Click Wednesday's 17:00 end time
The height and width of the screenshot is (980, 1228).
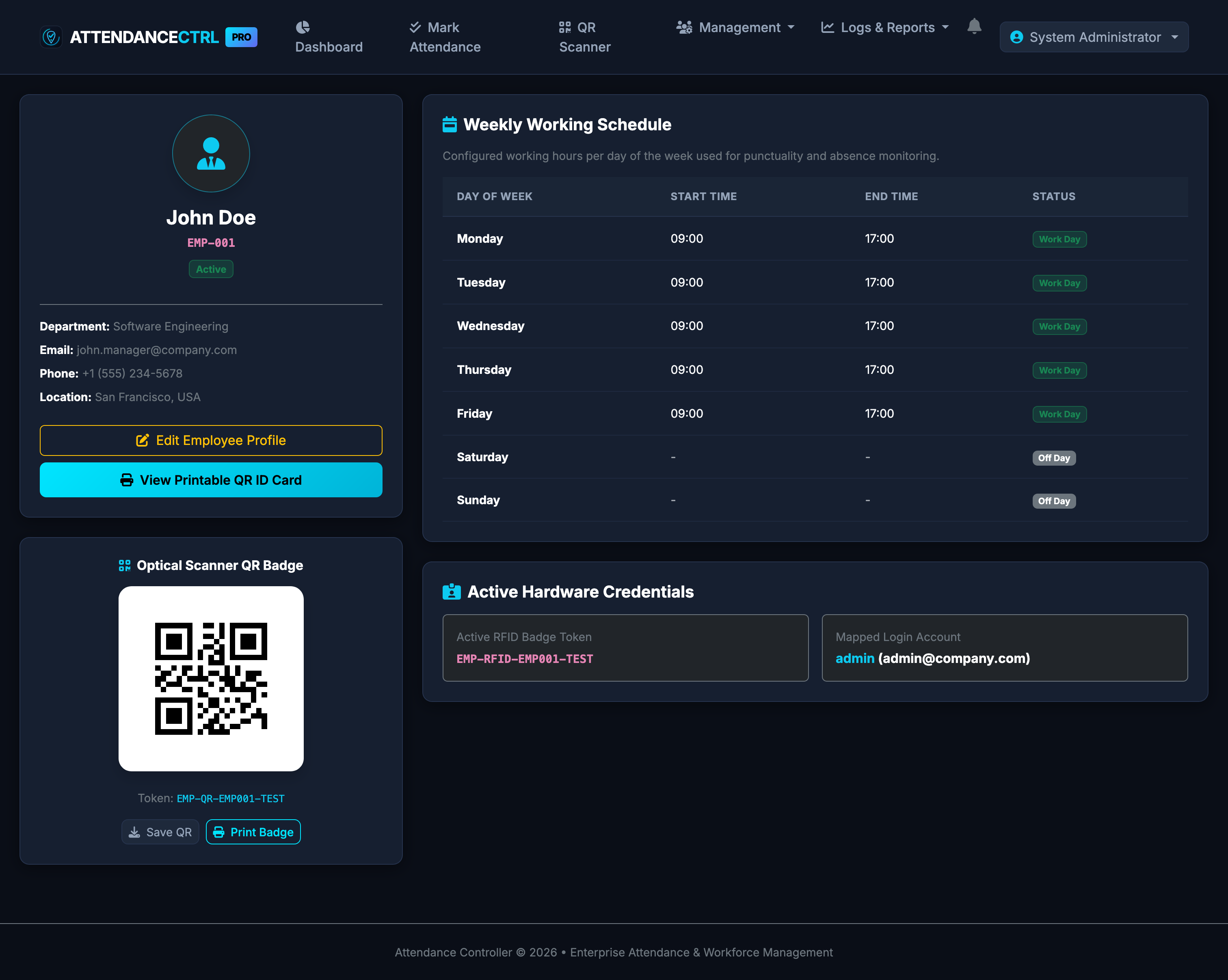pyautogui.click(x=880, y=326)
